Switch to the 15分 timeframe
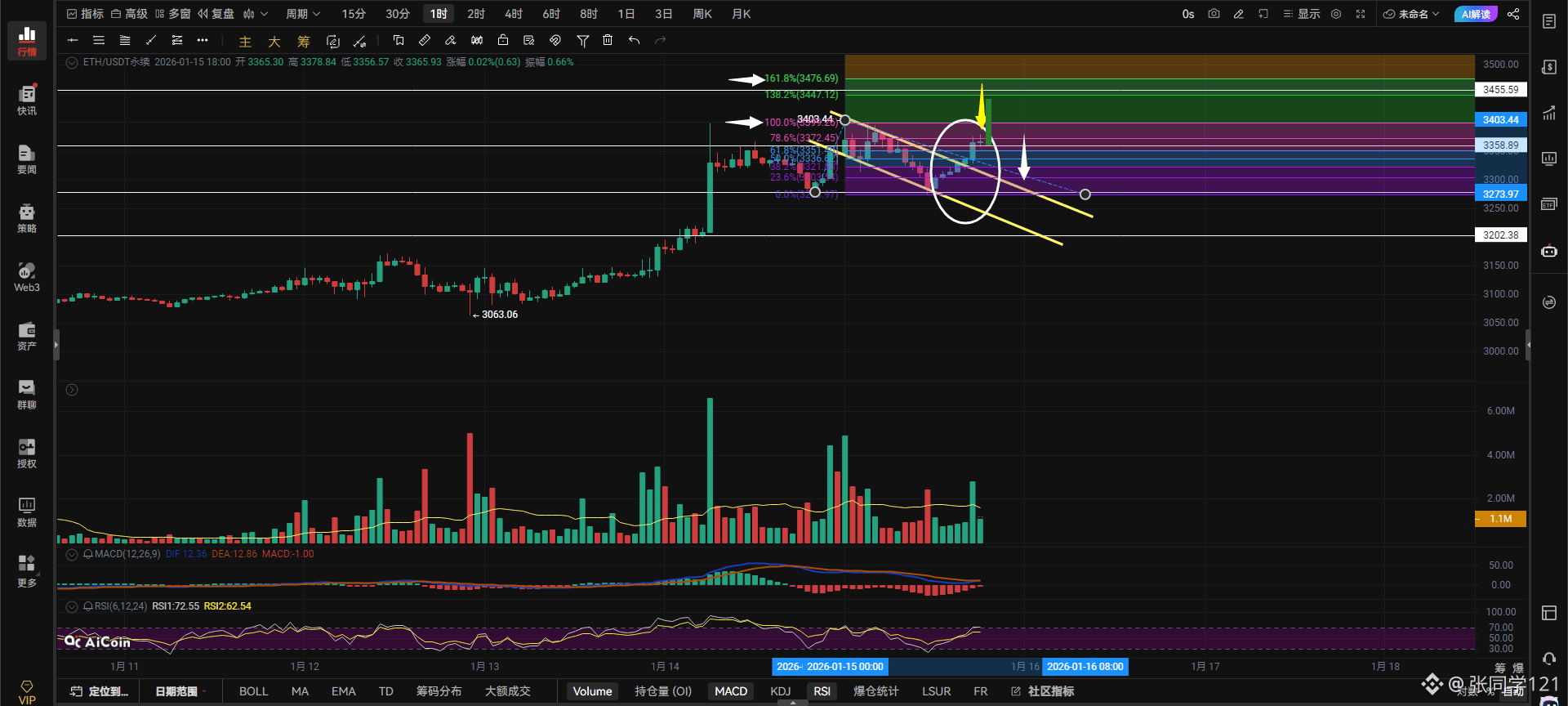The width and height of the screenshot is (1568, 706). coord(354,14)
